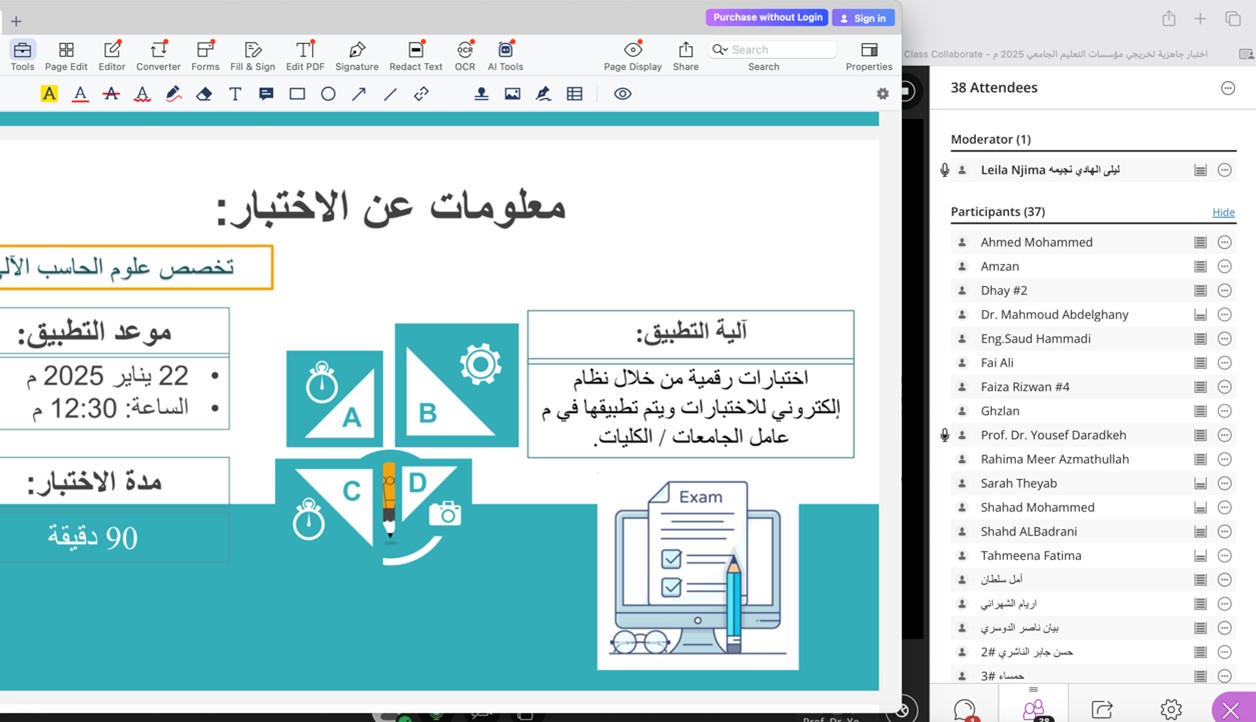
Task: Add a comment note annotation
Action: point(266,94)
